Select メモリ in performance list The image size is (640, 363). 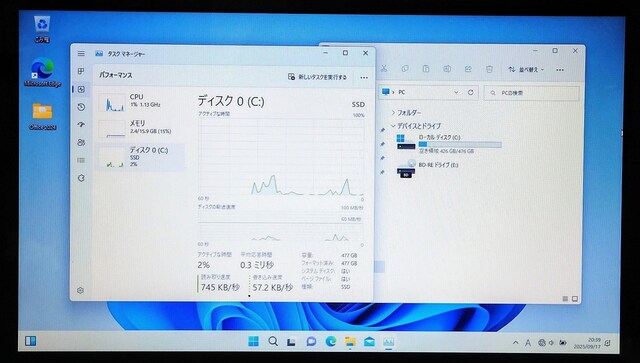140,128
